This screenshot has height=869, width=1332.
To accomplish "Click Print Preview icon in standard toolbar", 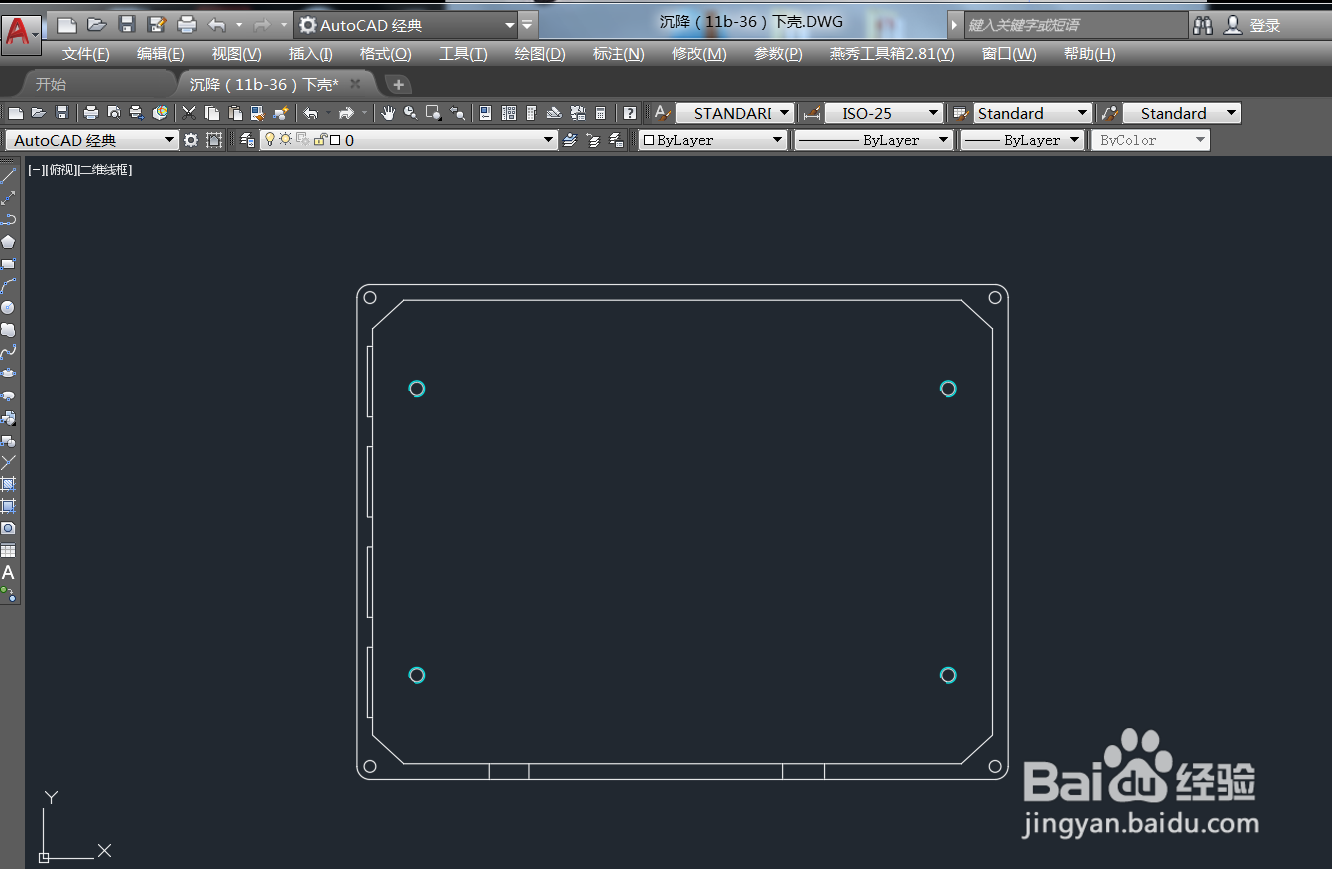I will (114, 113).
